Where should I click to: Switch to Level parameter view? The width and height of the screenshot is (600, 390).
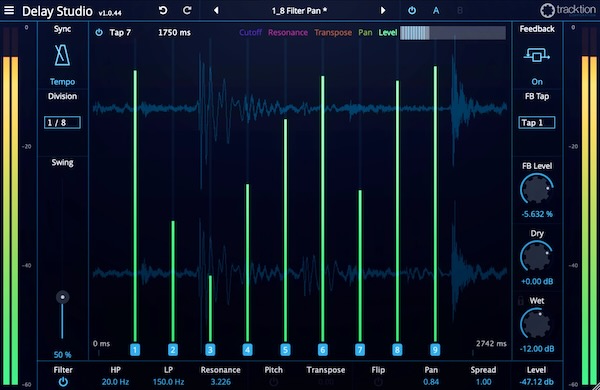pos(388,33)
